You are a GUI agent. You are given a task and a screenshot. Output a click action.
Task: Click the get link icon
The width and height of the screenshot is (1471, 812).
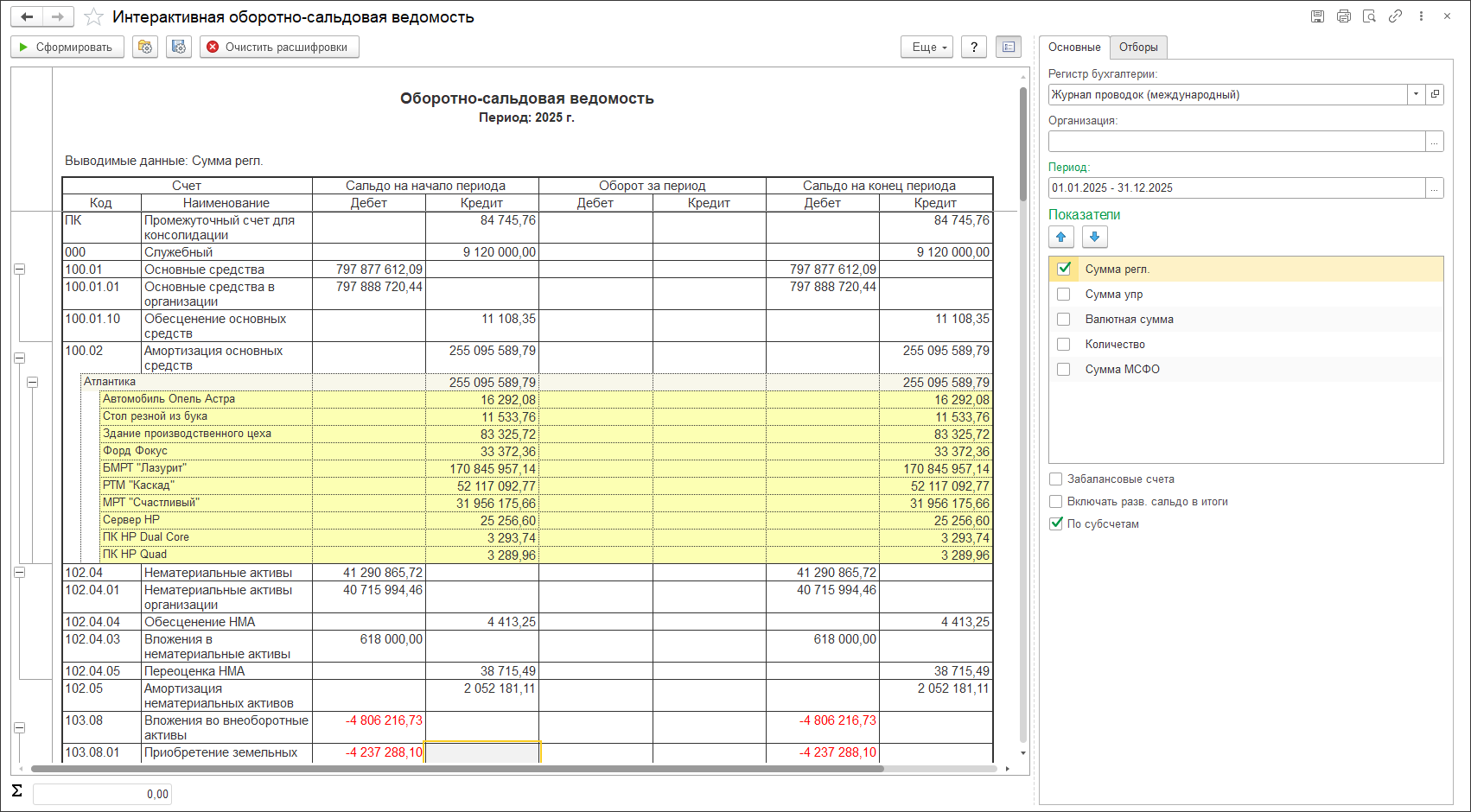pyautogui.click(x=1395, y=16)
